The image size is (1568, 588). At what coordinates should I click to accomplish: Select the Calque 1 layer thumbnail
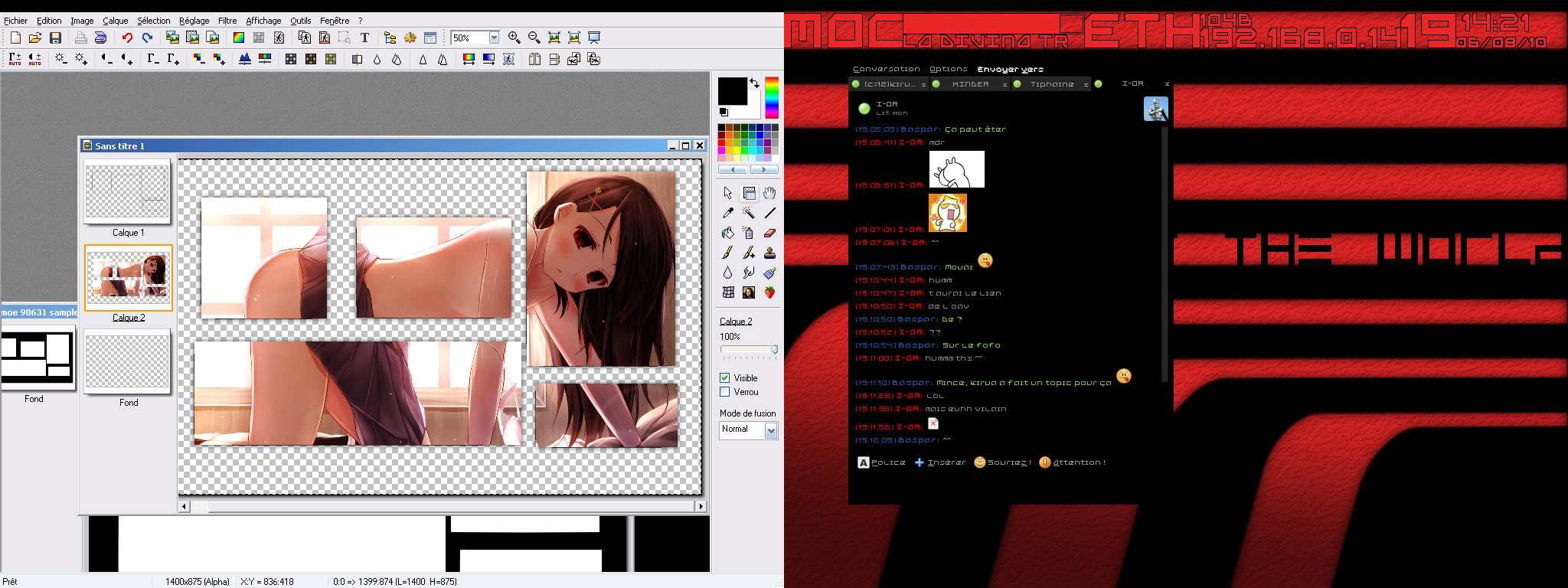click(x=128, y=192)
